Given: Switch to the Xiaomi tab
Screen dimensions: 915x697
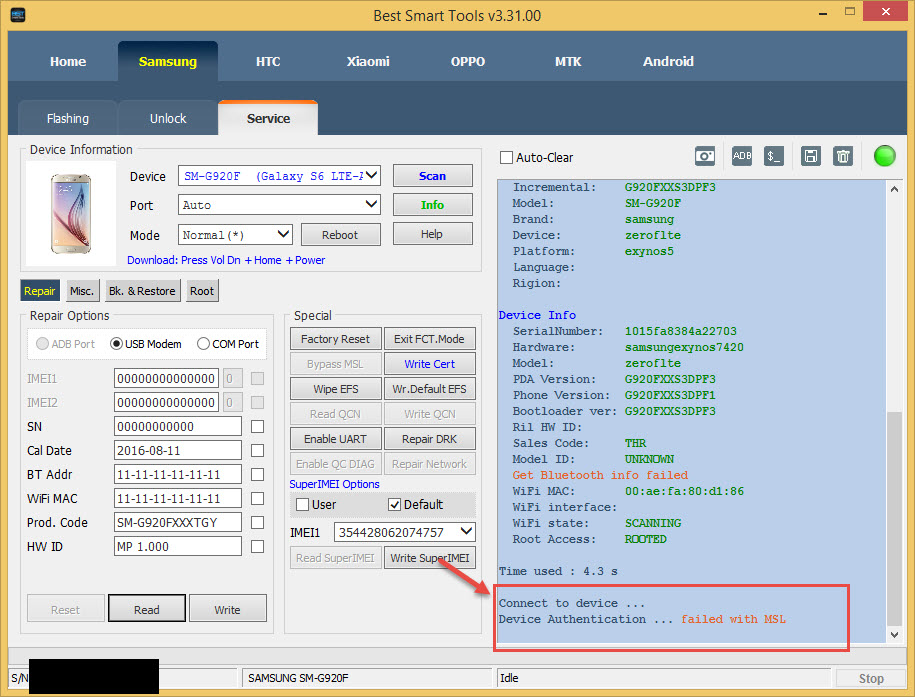Looking at the screenshot, I should point(368,61).
